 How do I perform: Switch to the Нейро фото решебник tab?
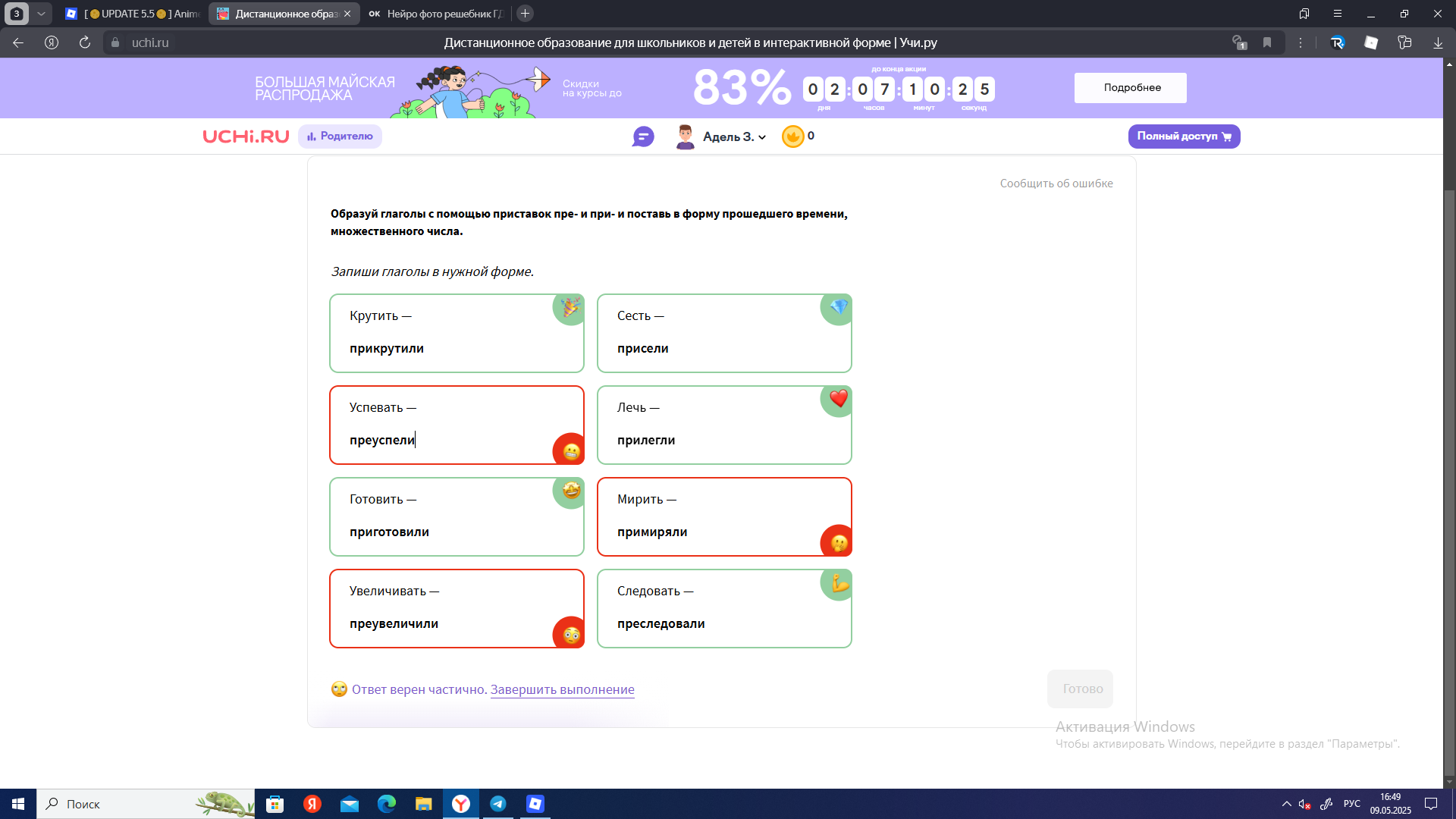click(x=435, y=14)
